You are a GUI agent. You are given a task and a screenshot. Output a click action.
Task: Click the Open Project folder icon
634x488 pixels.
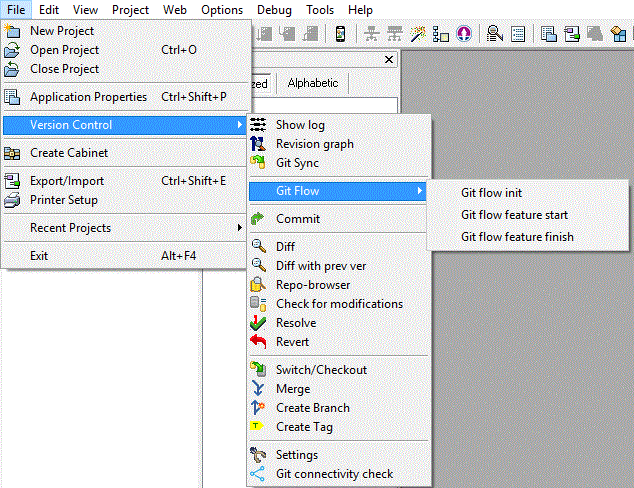tap(12, 50)
